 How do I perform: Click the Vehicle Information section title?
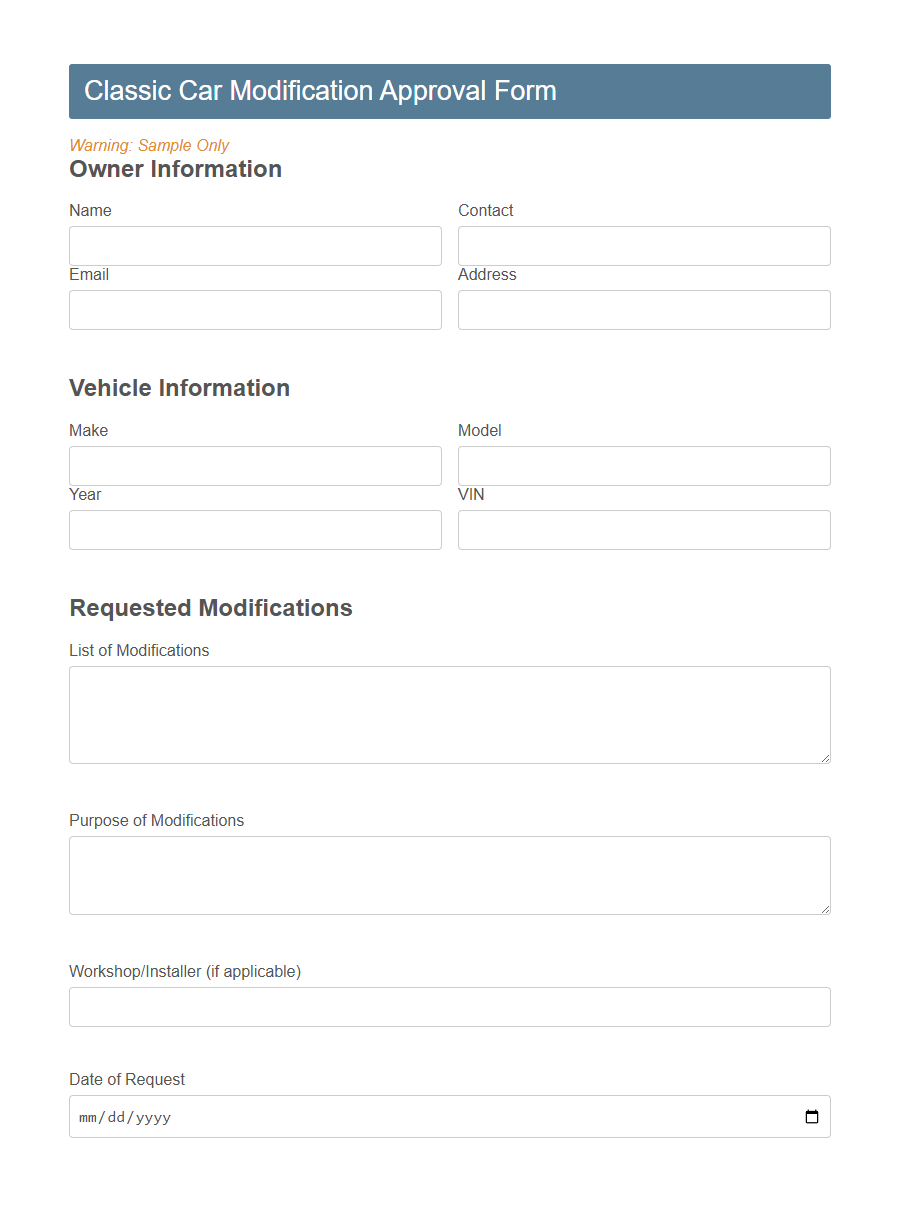pyautogui.click(x=179, y=388)
